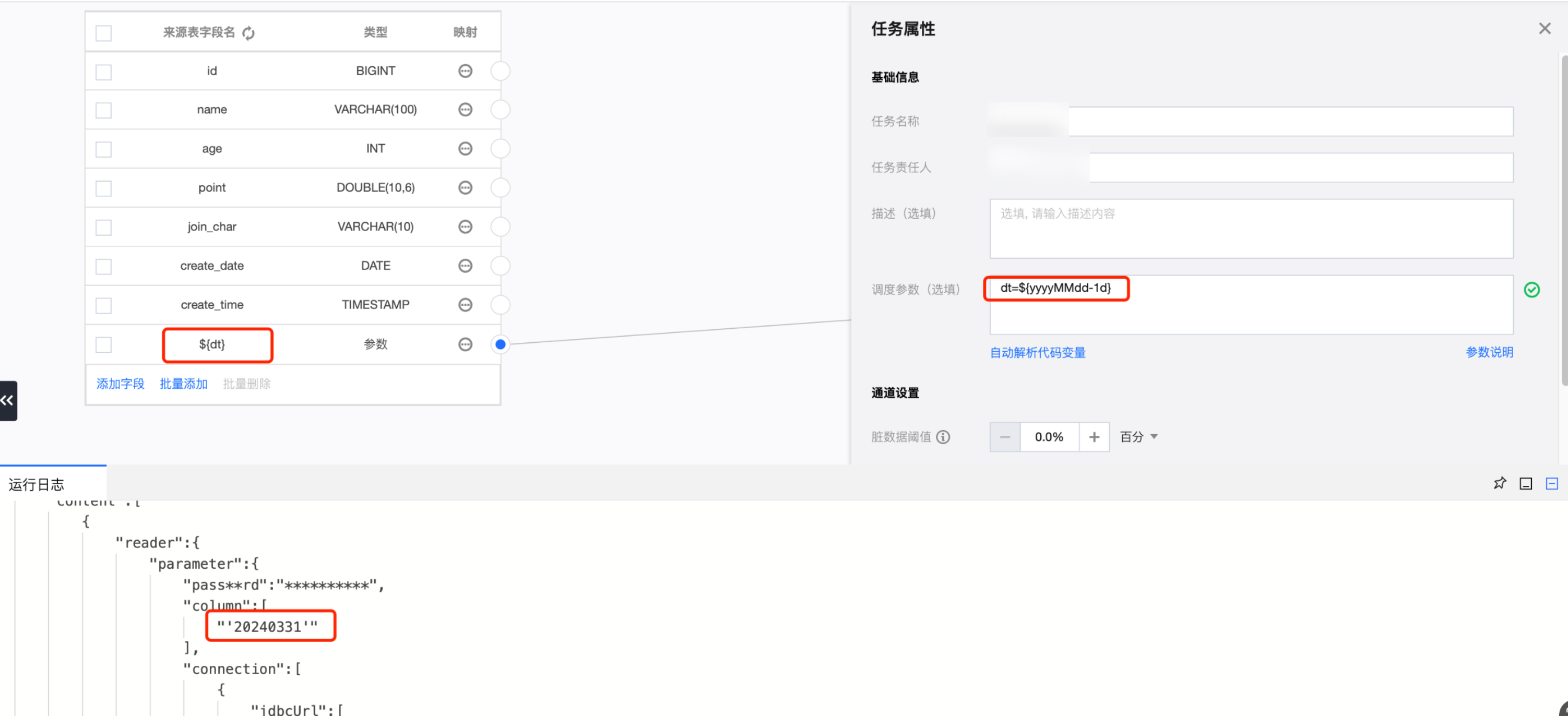1568x716 pixels.
Task: Click the 批量添加 link
Action: point(183,384)
